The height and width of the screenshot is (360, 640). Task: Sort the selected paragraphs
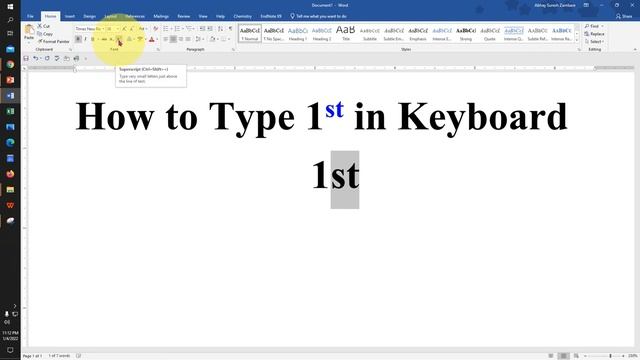click(x=220, y=29)
